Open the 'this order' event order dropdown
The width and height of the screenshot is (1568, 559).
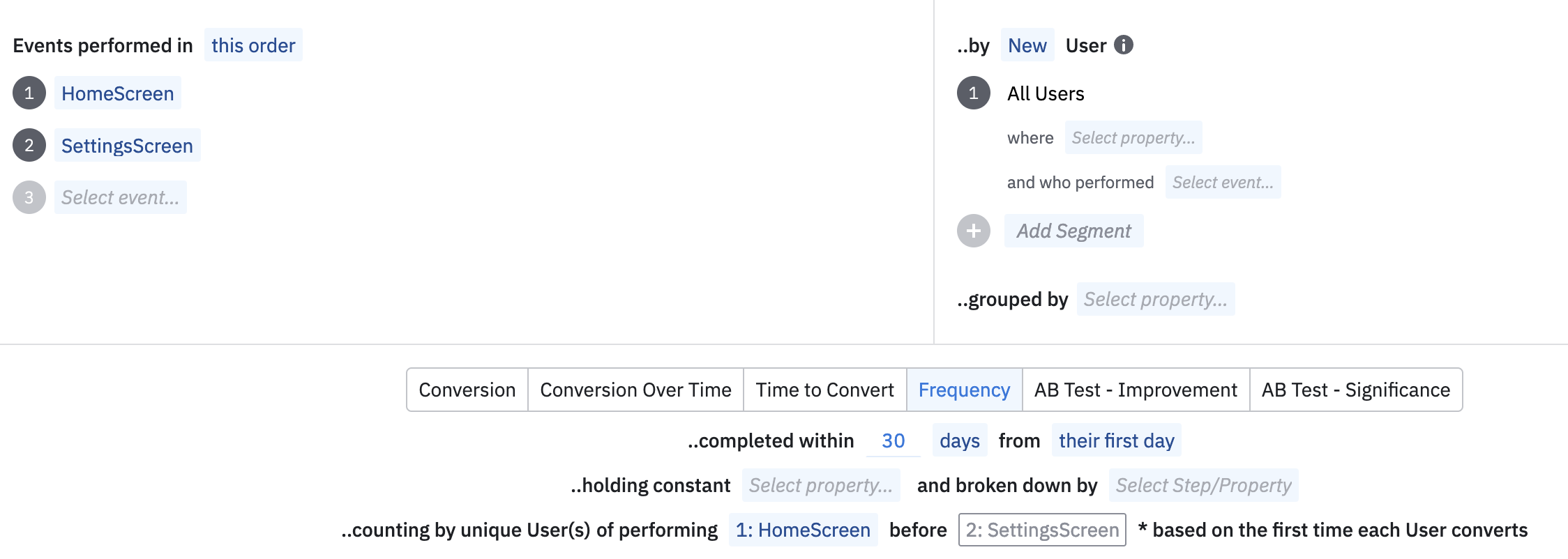[x=253, y=45]
